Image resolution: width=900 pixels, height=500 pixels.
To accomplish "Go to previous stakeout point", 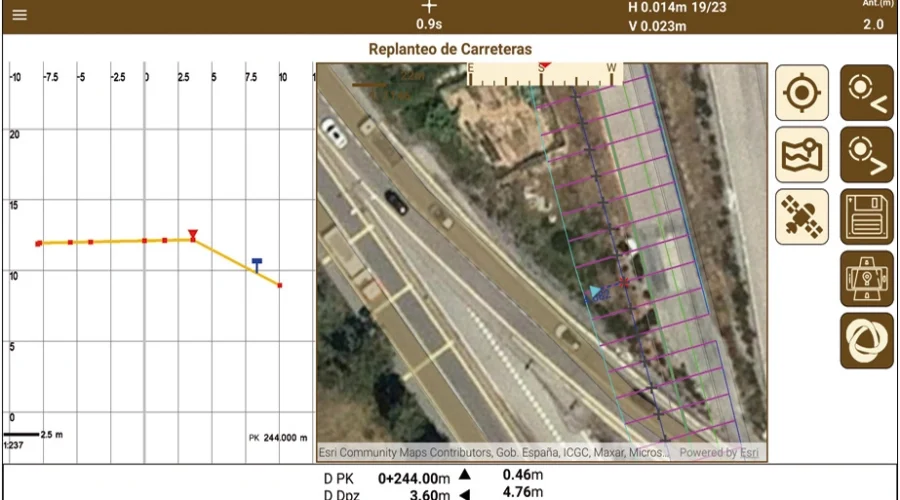I will (866, 93).
